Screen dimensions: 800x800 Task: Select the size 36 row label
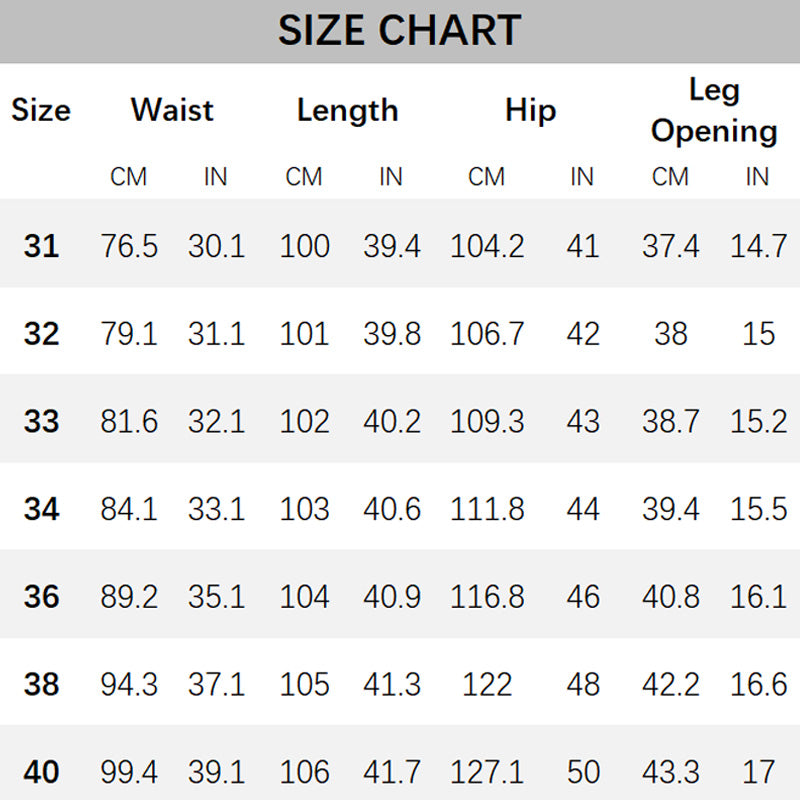(x=41, y=597)
